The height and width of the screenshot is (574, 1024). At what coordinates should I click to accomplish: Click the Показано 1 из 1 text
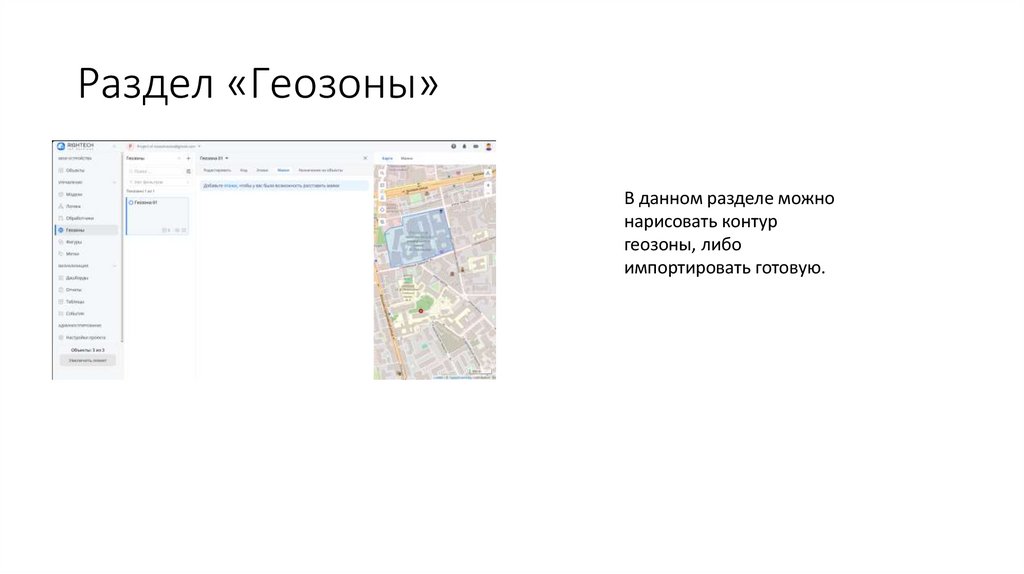140,191
